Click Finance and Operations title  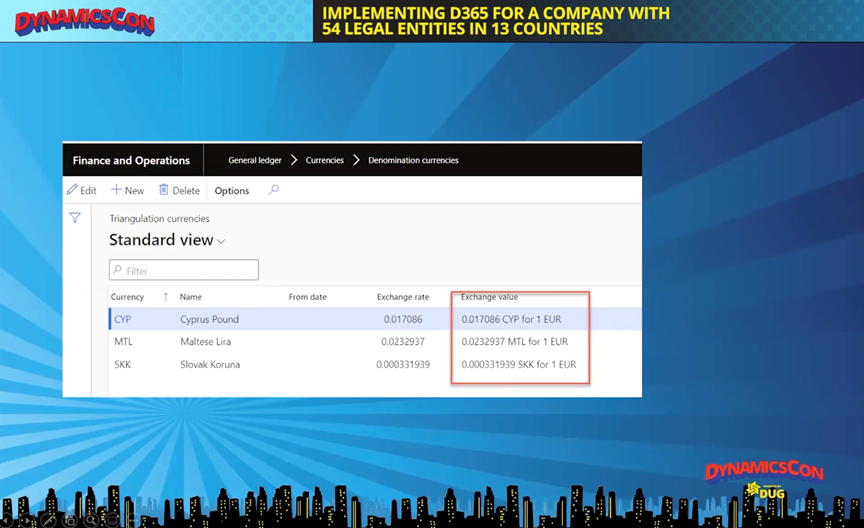pyautogui.click(x=131, y=160)
